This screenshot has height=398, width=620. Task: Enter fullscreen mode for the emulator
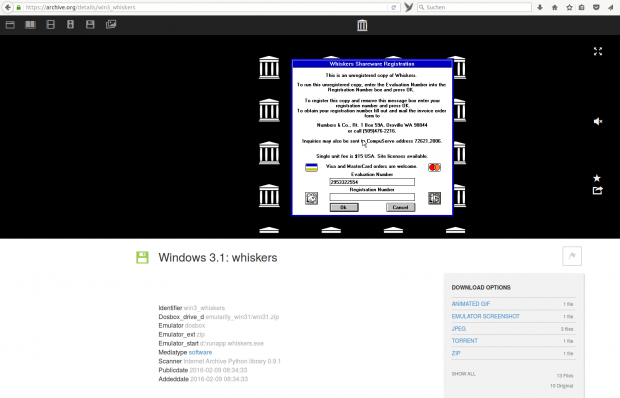pyautogui.click(x=598, y=51)
